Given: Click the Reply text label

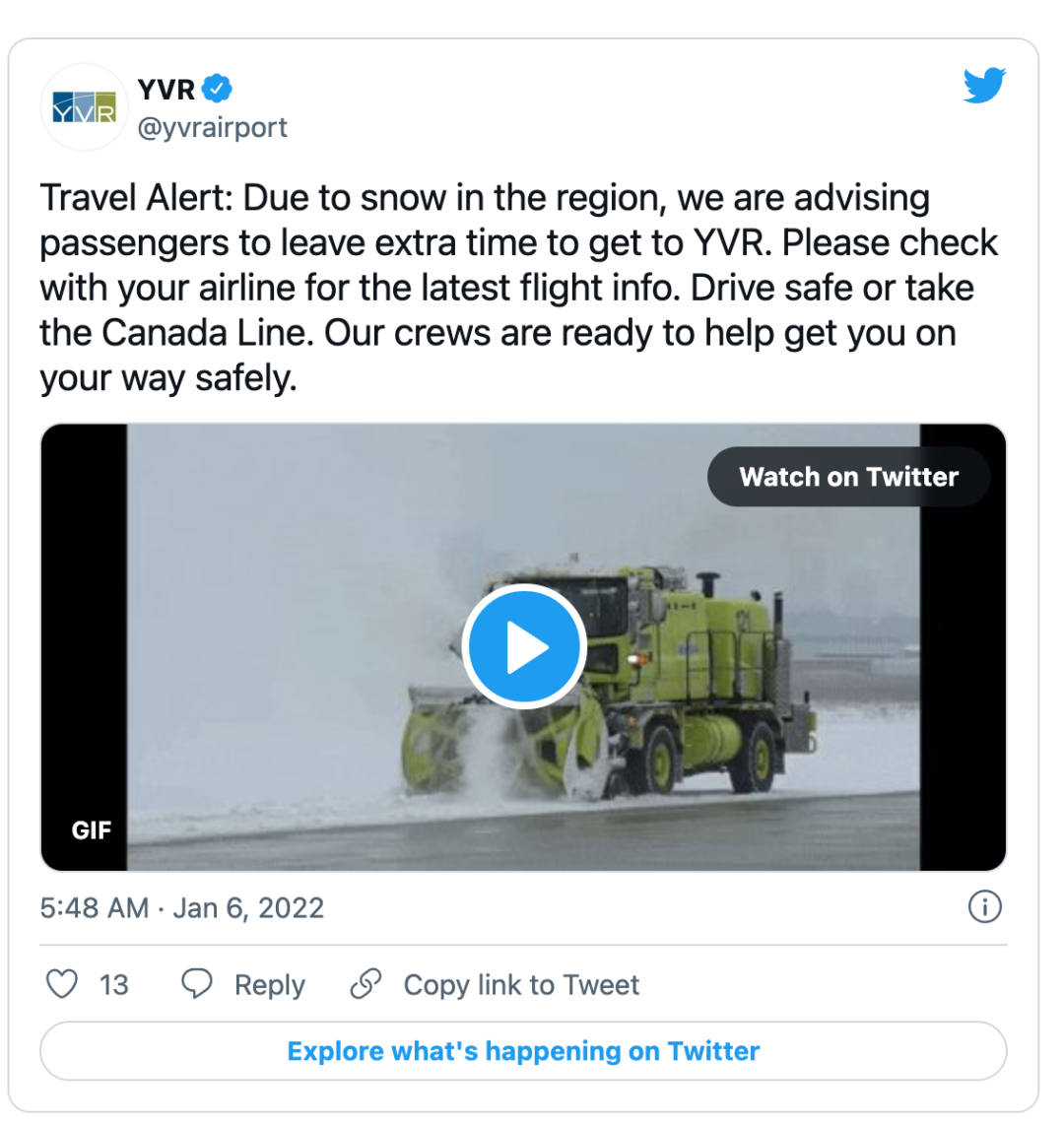Looking at the screenshot, I should click(x=270, y=985).
